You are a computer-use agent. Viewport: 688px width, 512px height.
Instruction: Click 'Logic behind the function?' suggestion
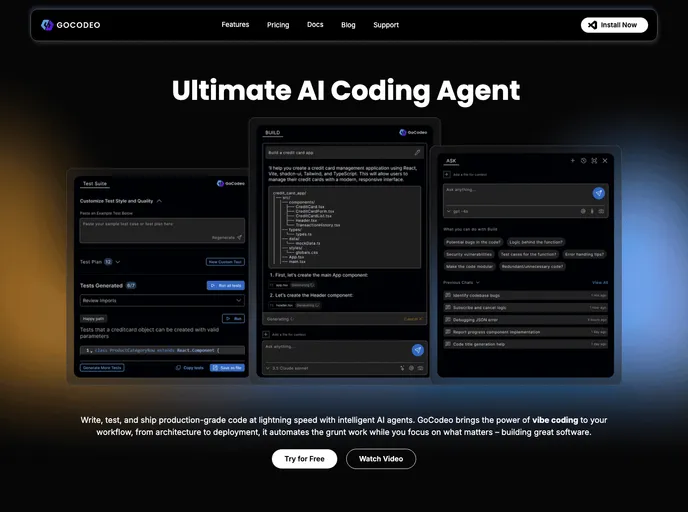pyautogui.click(x=536, y=242)
